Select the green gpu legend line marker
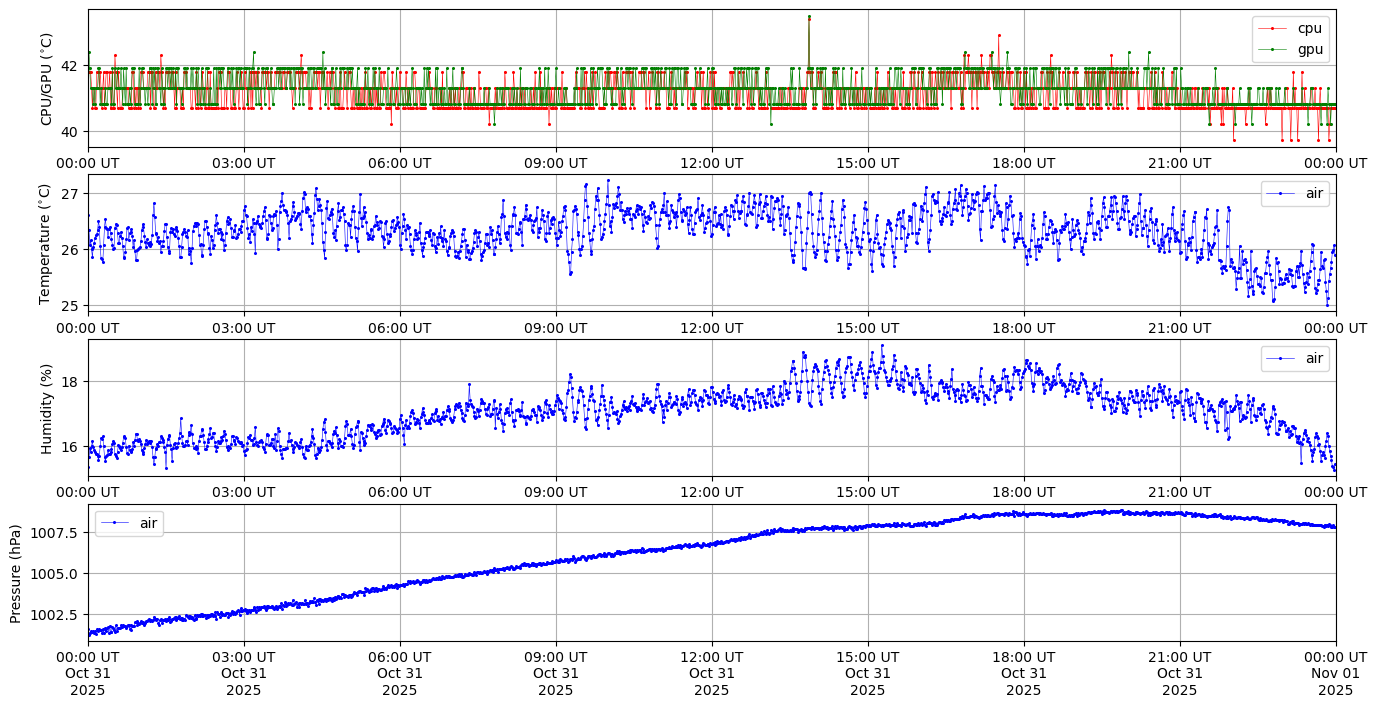Viewport: 1377px width, 707px height. pos(1272,49)
